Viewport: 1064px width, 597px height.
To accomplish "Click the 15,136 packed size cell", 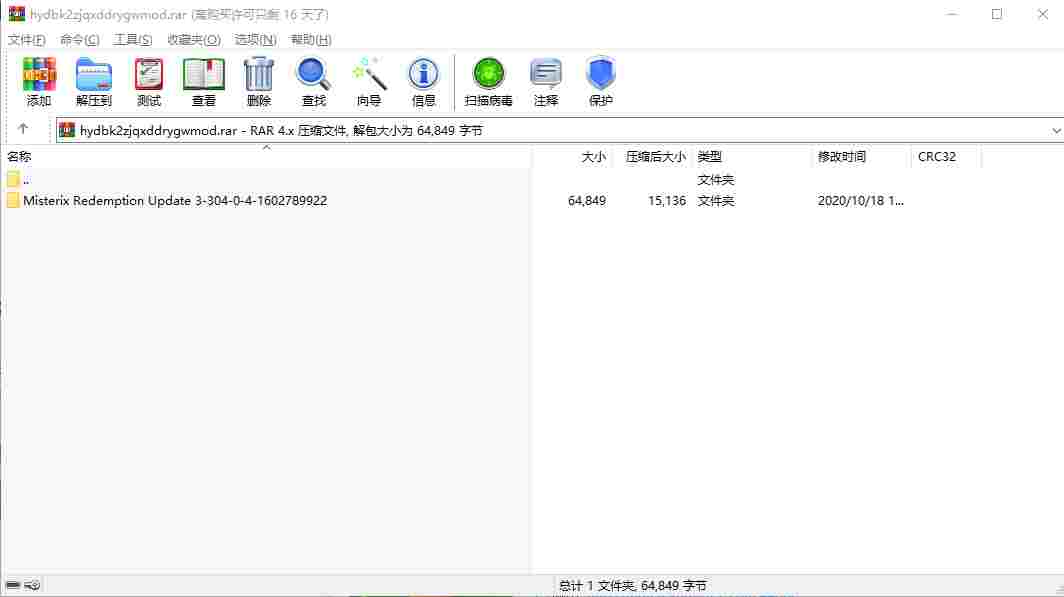I will click(x=667, y=200).
